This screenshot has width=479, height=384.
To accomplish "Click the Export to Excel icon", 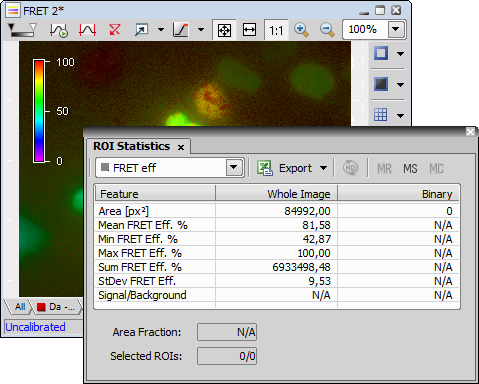I will [265, 168].
